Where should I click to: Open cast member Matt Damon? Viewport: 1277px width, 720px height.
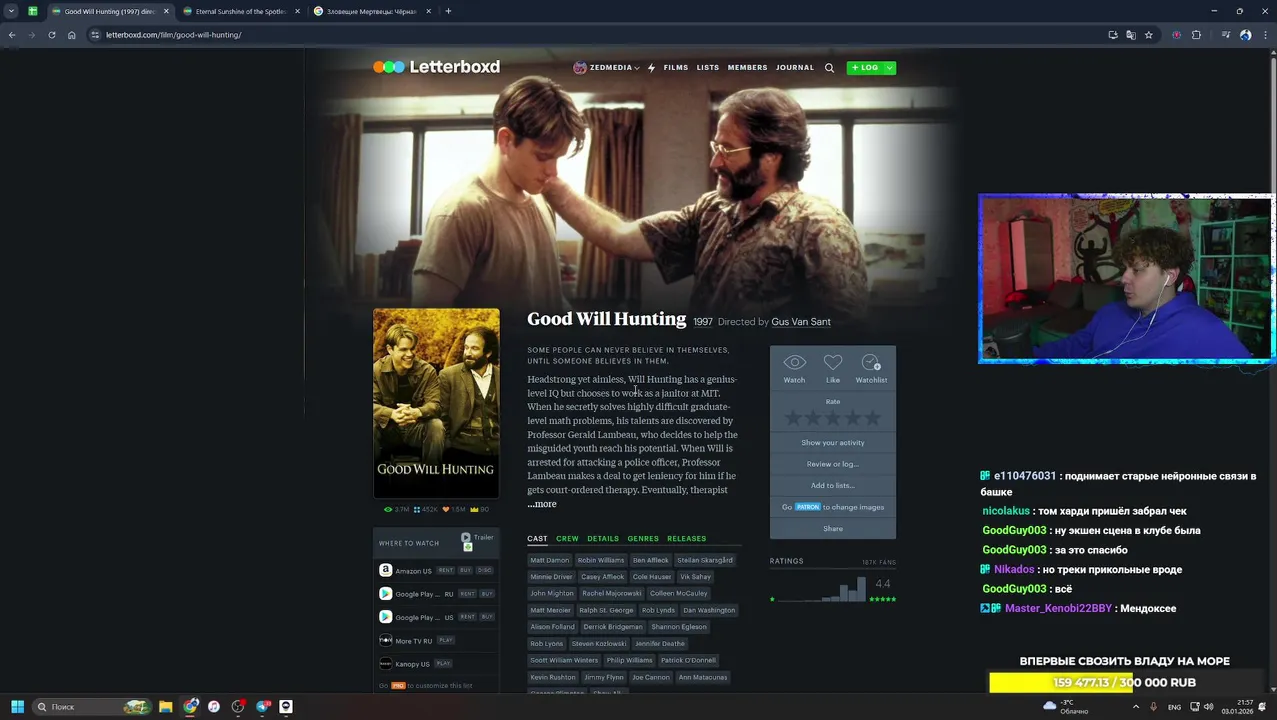coord(549,560)
